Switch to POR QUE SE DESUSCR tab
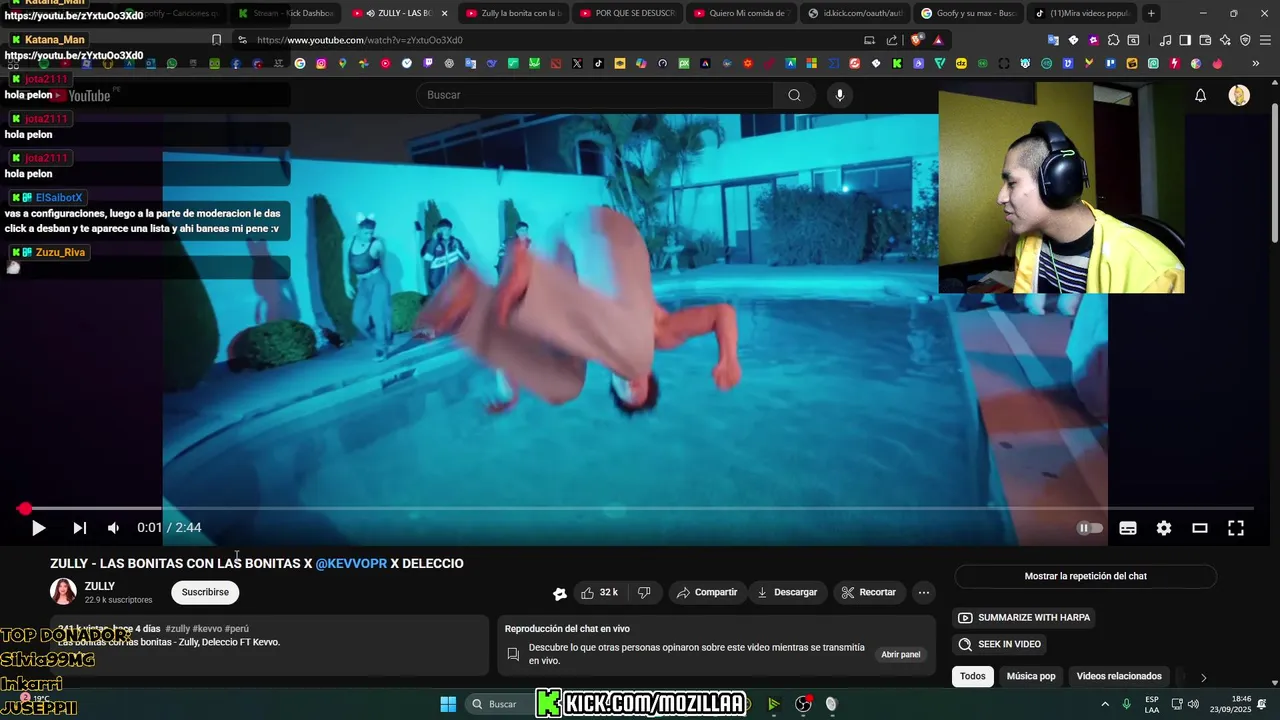The width and height of the screenshot is (1280, 720). click(627, 13)
